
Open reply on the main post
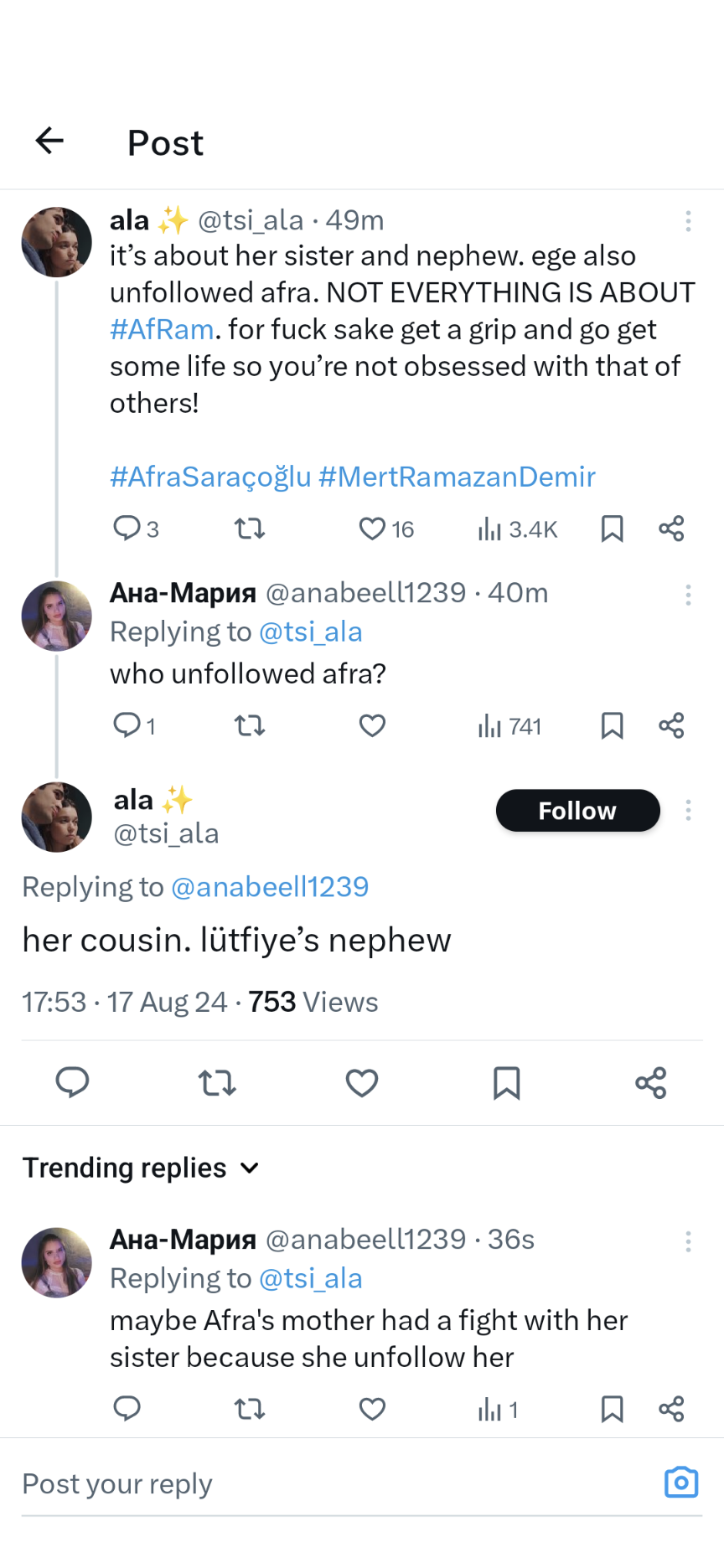coord(73,1083)
